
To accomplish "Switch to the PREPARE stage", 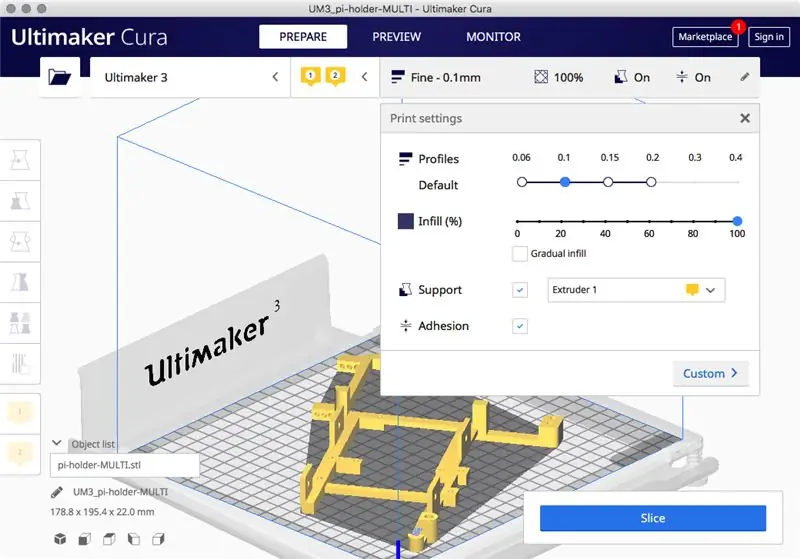I will tap(303, 37).
